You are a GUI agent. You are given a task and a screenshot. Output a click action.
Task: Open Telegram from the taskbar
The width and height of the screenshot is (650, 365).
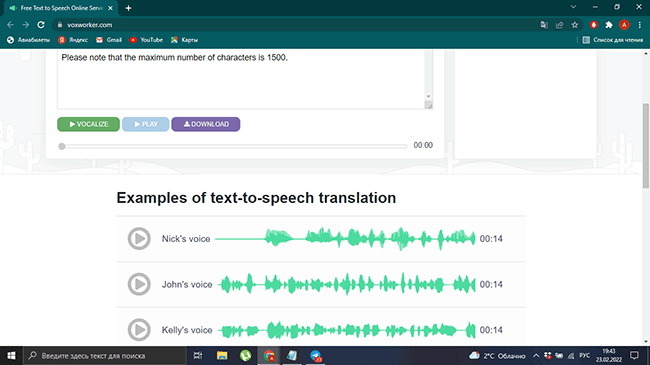coord(315,355)
